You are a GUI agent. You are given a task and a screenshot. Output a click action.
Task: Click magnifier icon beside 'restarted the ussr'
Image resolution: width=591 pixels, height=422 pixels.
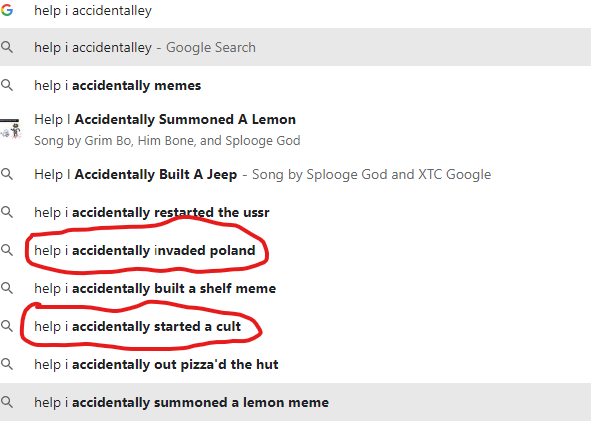pyautogui.click(x=7, y=212)
